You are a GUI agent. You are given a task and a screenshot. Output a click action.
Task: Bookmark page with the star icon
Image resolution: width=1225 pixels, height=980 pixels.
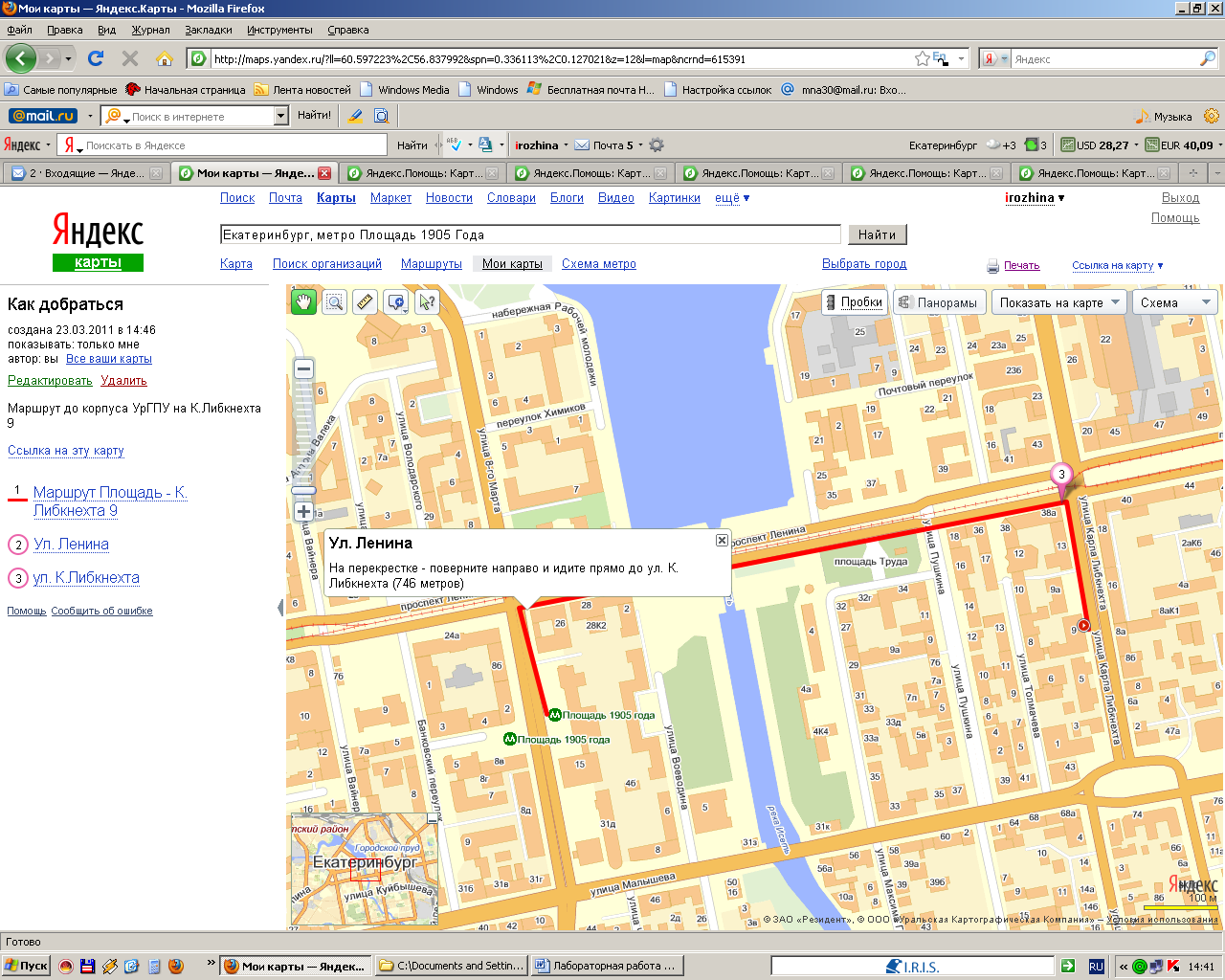[x=922, y=58]
